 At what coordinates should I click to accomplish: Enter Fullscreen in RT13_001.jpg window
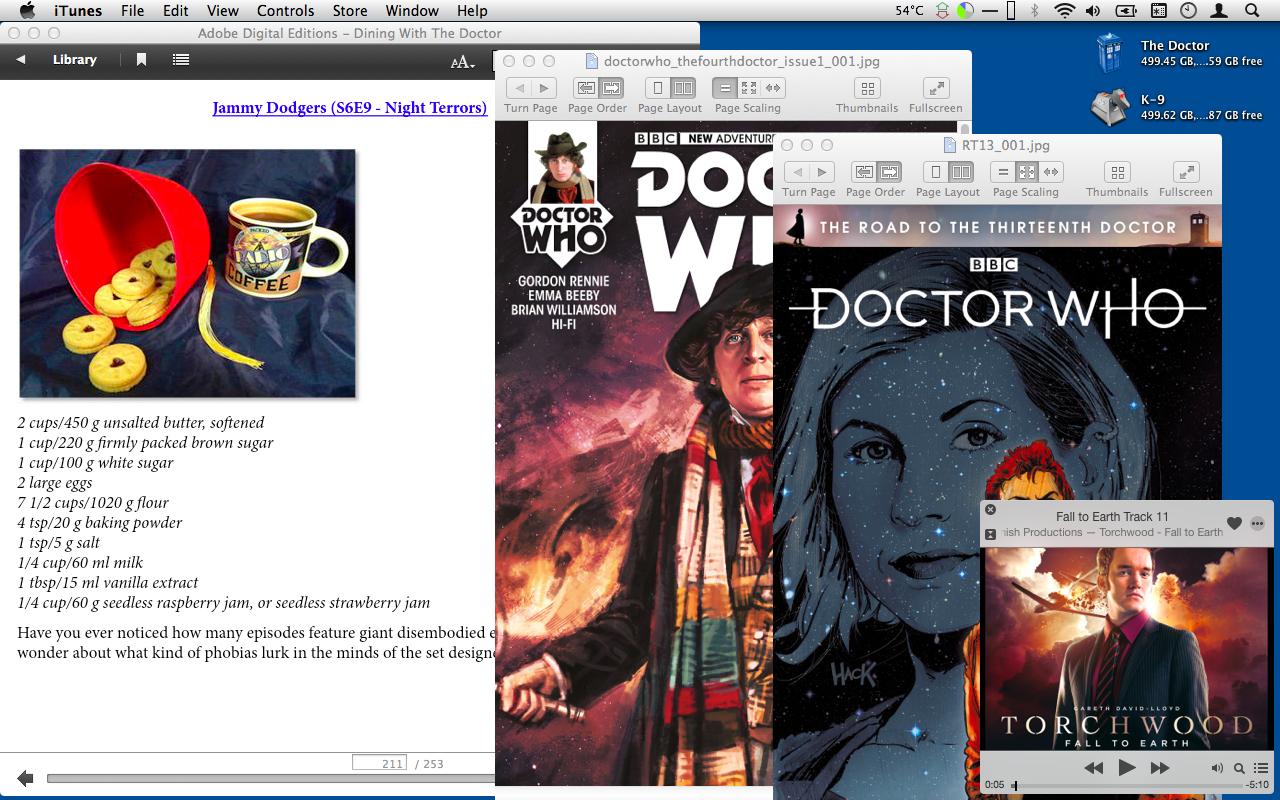click(1186, 172)
